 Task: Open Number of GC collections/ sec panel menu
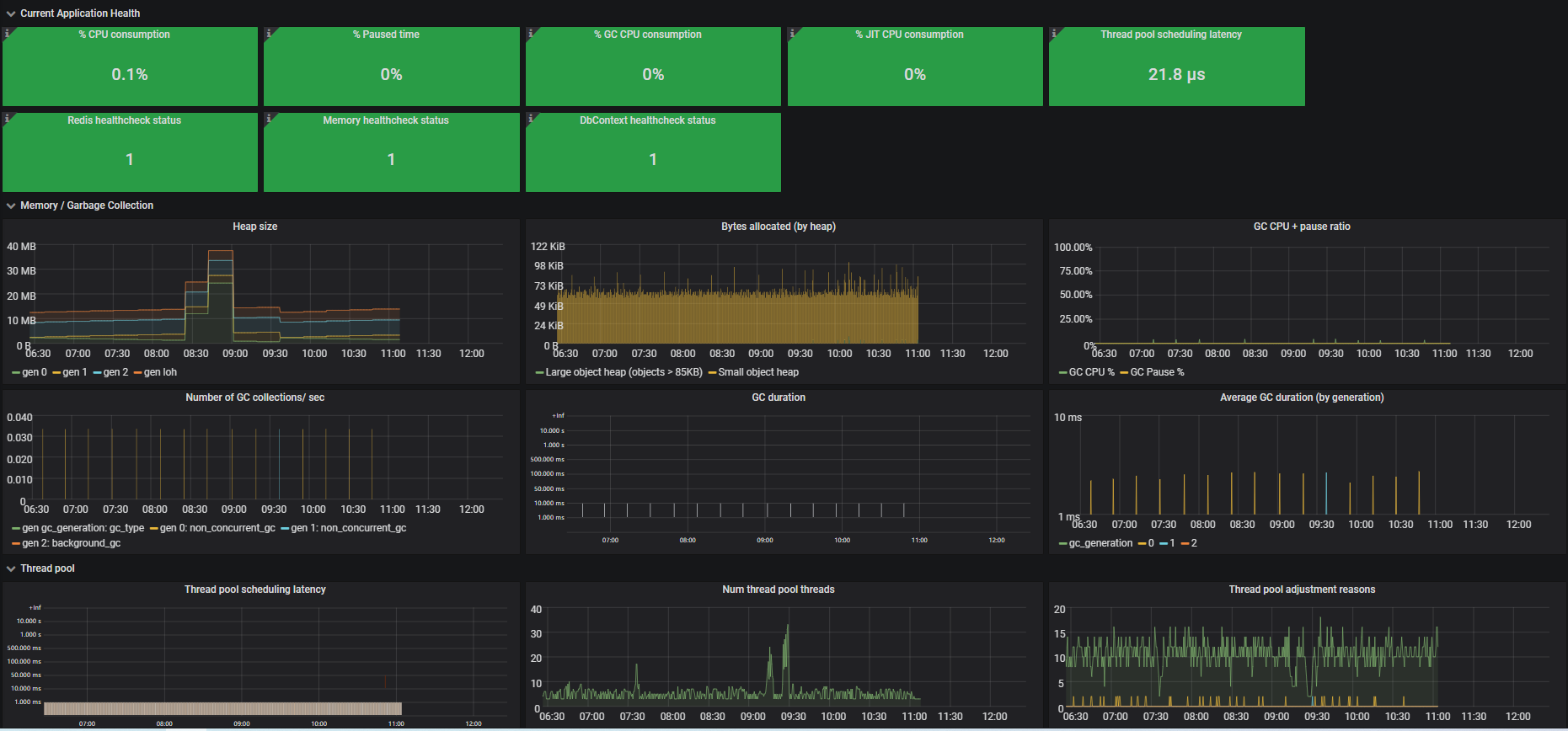(x=255, y=398)
